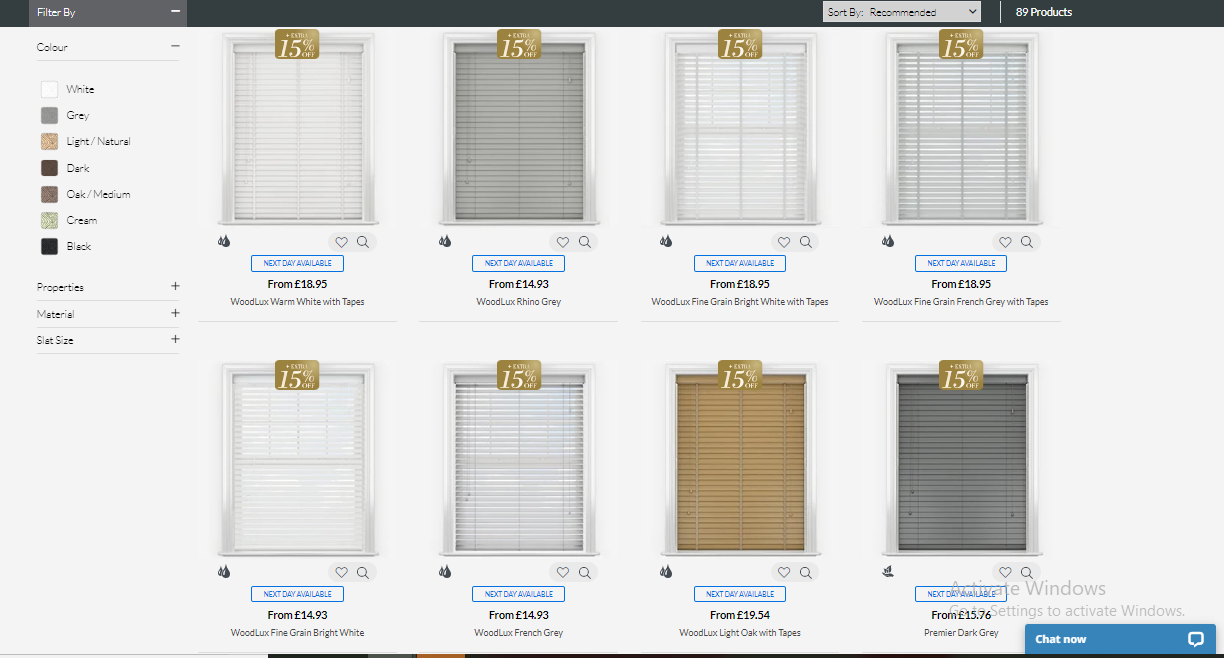
Task: Favourite the Premier Dark Grey blind
Action: (1005, 572)
